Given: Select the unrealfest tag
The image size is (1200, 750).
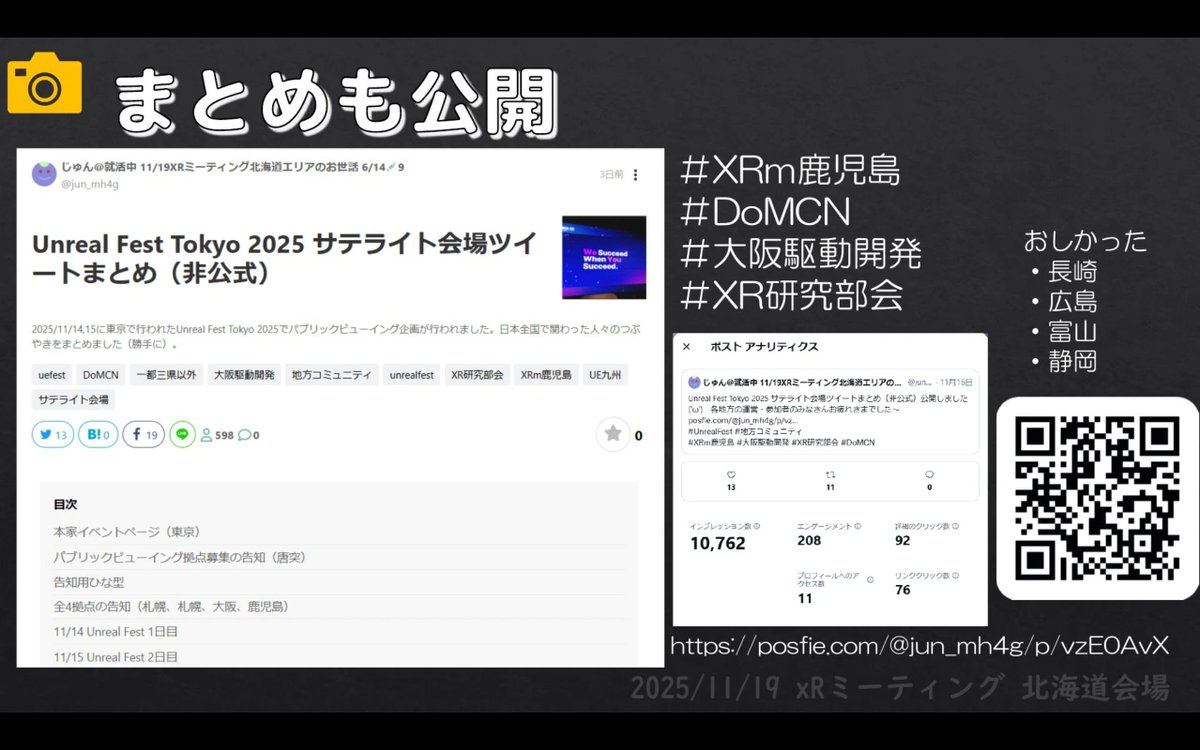Looking at the screenshot, I should [x=412, y=375].
